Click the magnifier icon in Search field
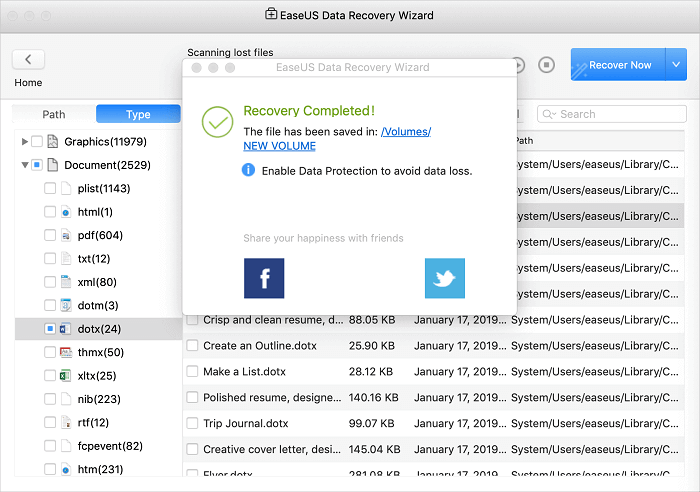 (549, 114)
